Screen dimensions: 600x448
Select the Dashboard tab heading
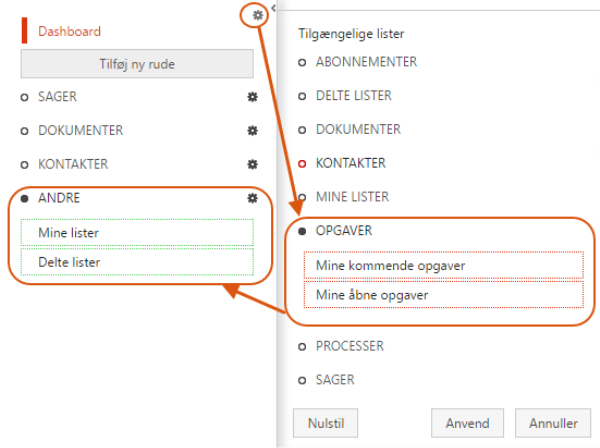pyautogui.click(x=69, y=31)
